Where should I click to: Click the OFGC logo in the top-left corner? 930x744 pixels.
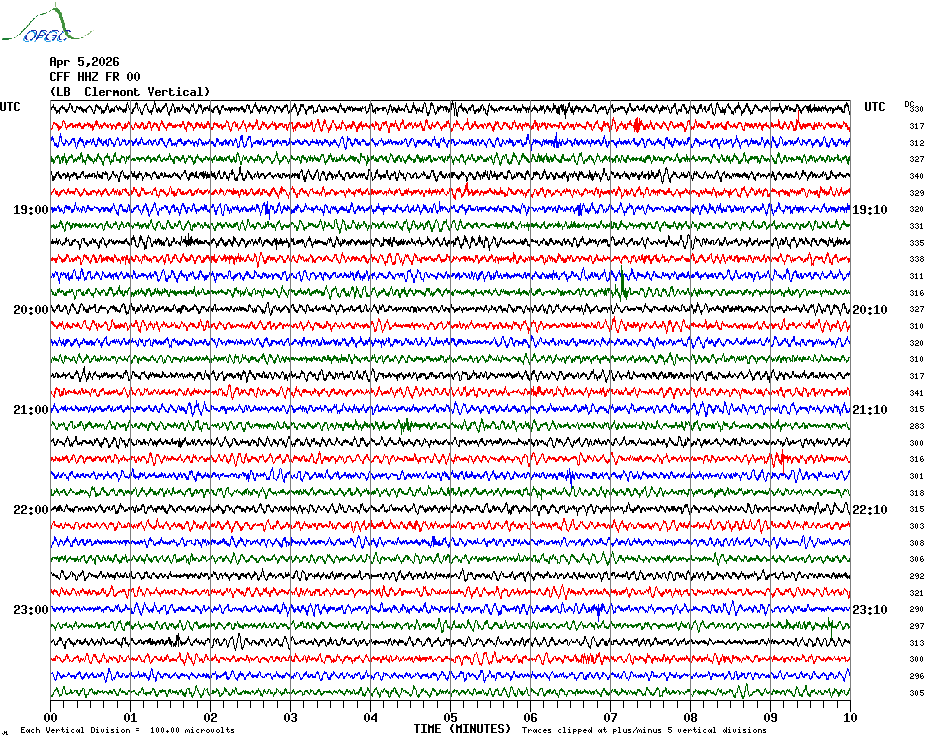[46, 24]
